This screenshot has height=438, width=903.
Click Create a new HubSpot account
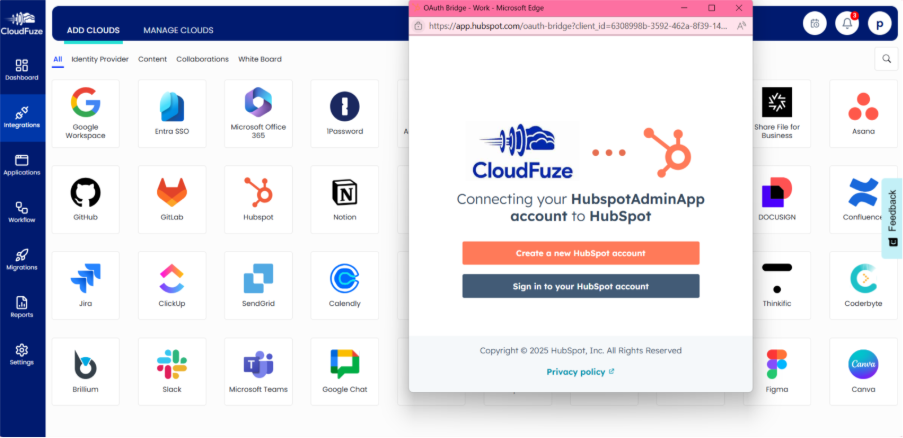point(580,253)
